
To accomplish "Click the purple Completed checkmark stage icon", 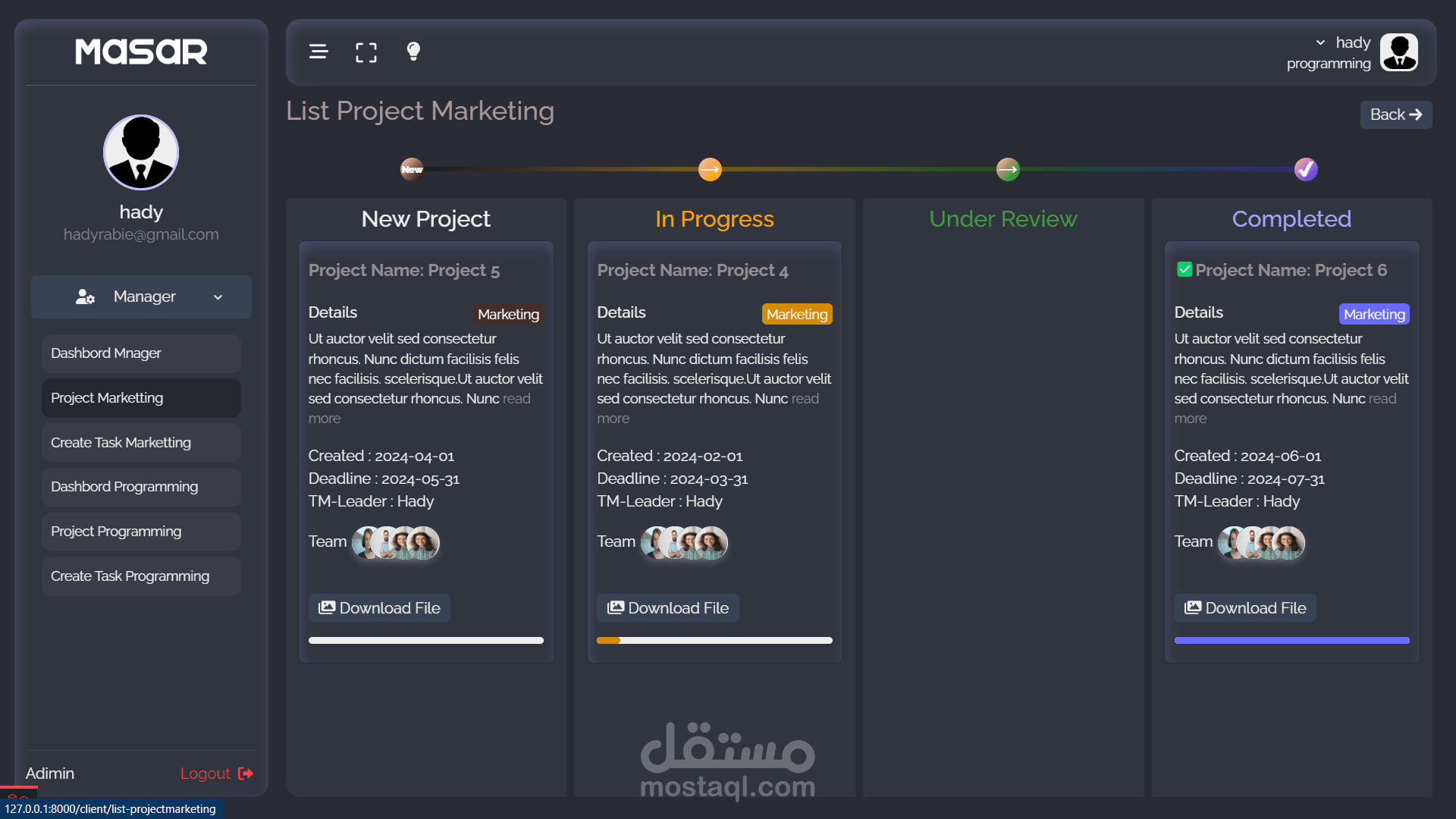I will (1306, 169).
